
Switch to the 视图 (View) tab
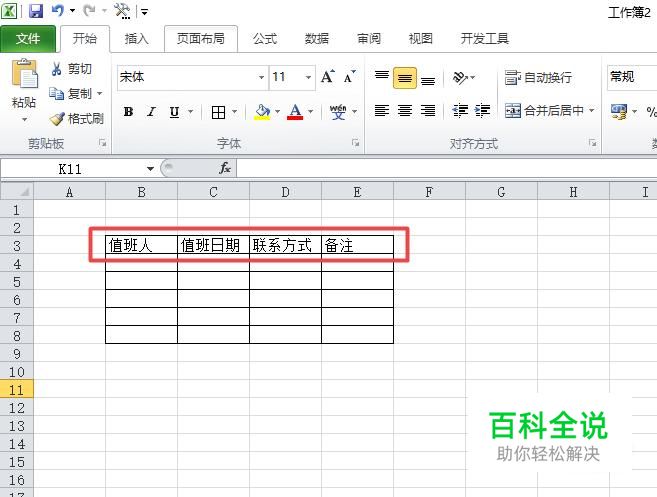(421, 39)
